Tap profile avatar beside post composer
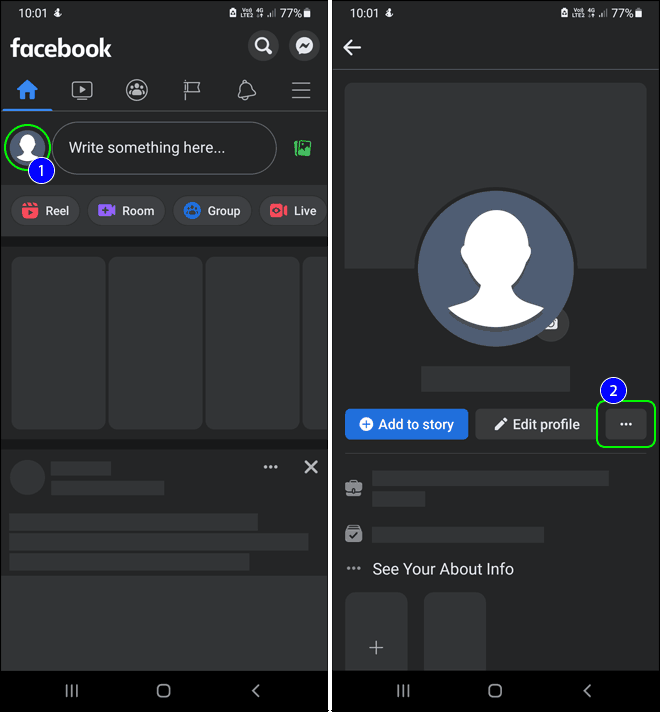The height and width of the screenshot is (712, 660). [x=27, y=147]
